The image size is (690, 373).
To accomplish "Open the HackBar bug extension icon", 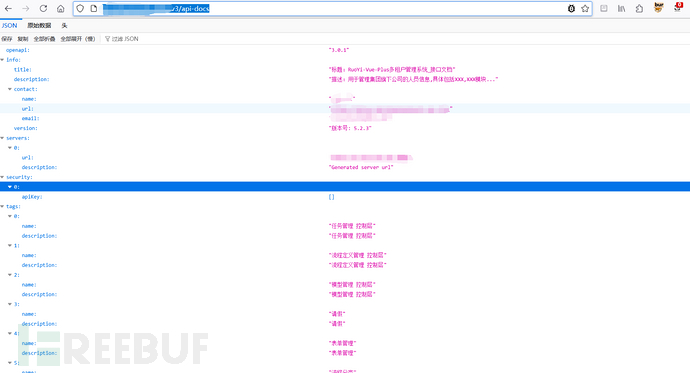I will [x=571, y=8].
